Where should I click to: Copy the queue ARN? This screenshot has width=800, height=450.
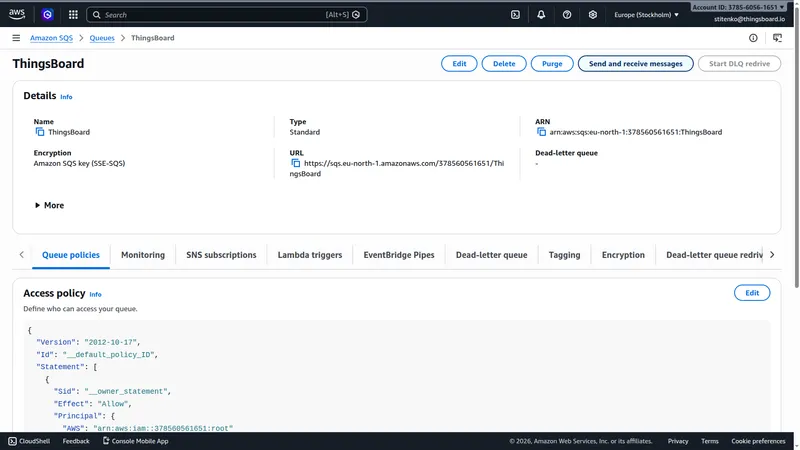pyautogui.click(x=541, y=132)
